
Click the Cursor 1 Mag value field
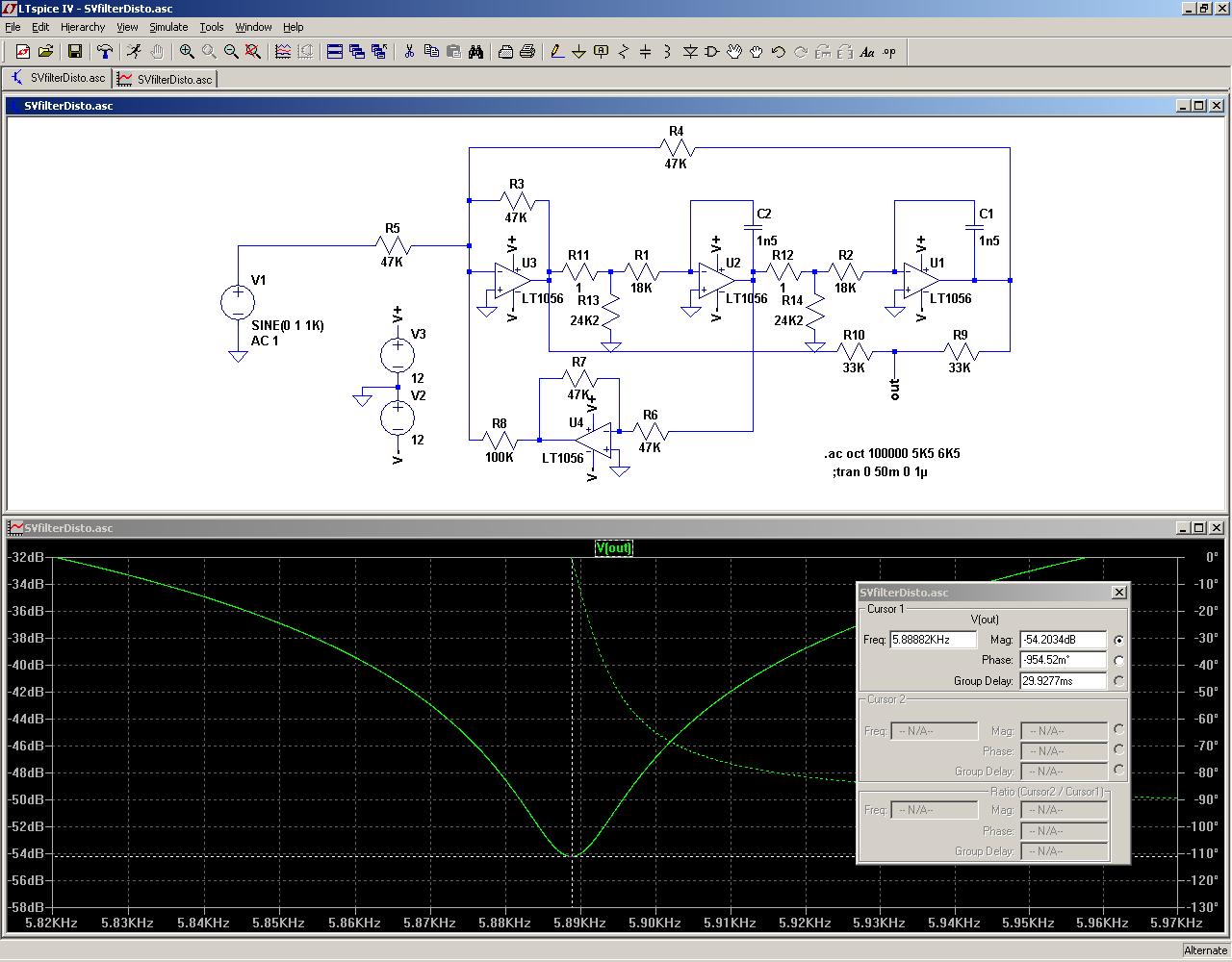[1063, 640]
